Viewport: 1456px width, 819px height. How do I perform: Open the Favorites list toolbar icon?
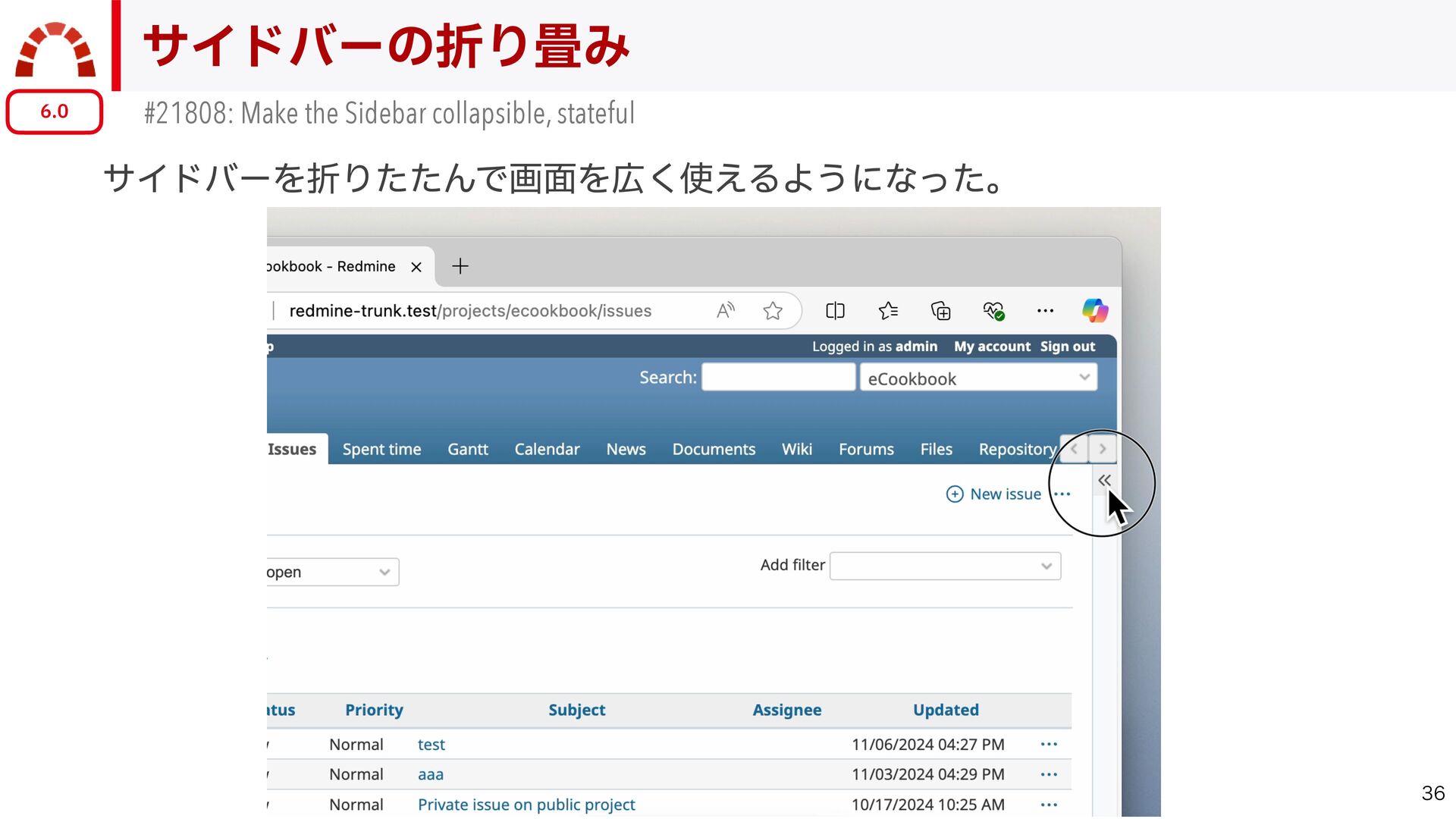coord(888,310)
